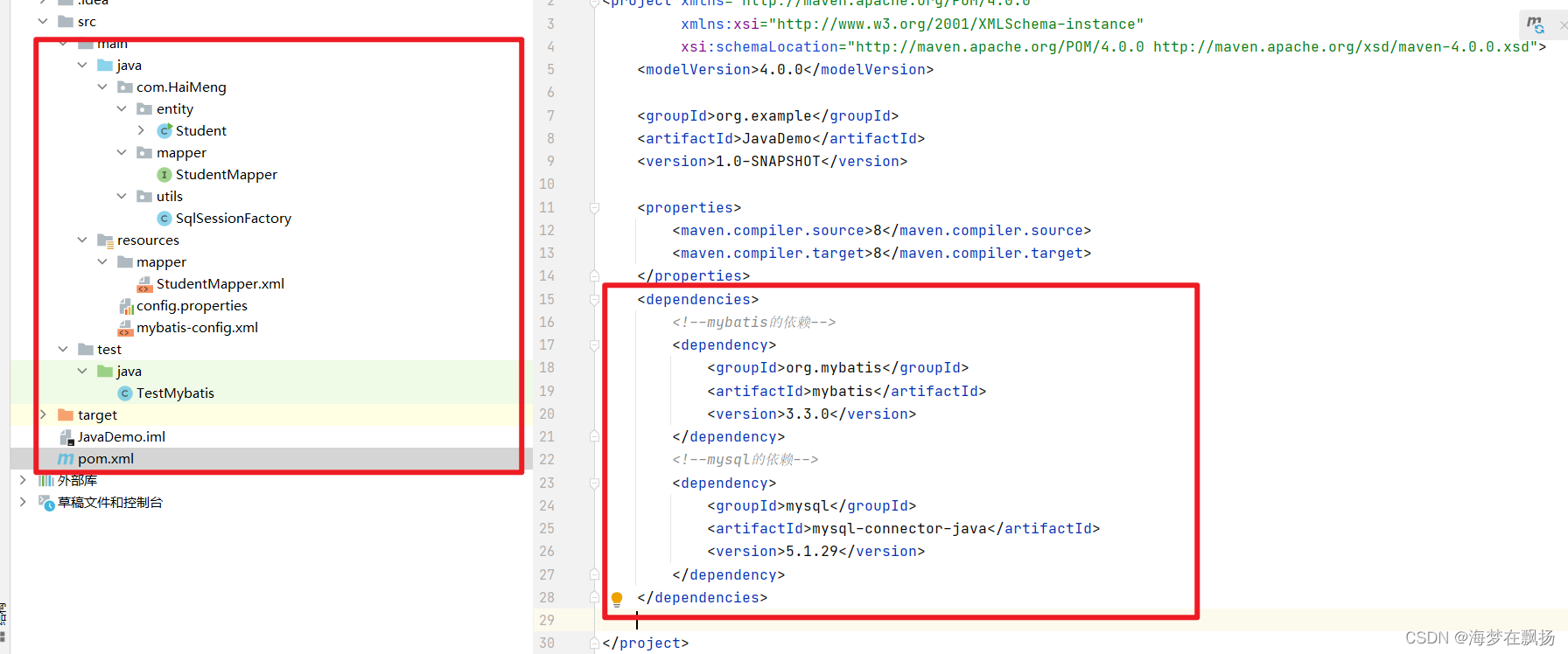
Task: Collapse the src folder
Action: 43,21
